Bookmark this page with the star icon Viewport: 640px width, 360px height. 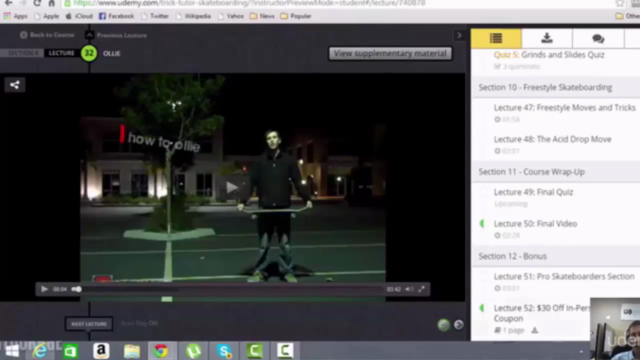[x=620, y=3]
